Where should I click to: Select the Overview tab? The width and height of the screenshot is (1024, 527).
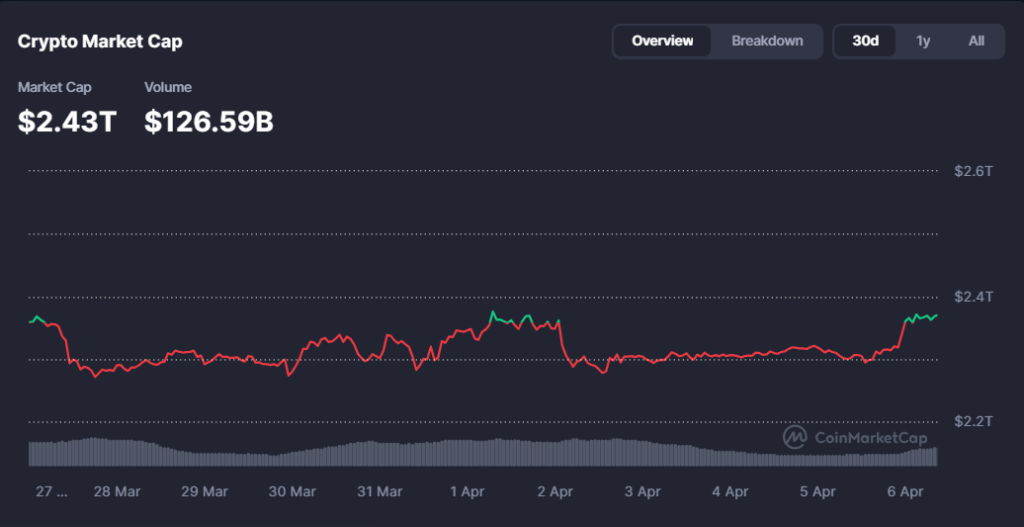click(x=662, y=41)
